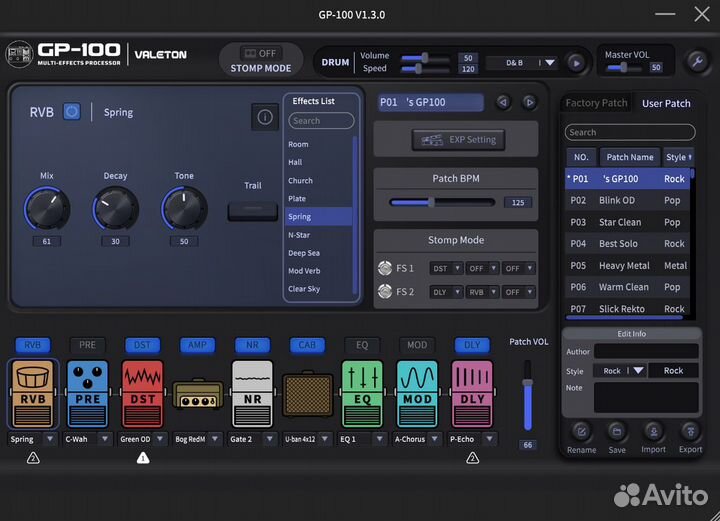
Task: Toggle the EQ module on/off label
Action: pos(362,345)
